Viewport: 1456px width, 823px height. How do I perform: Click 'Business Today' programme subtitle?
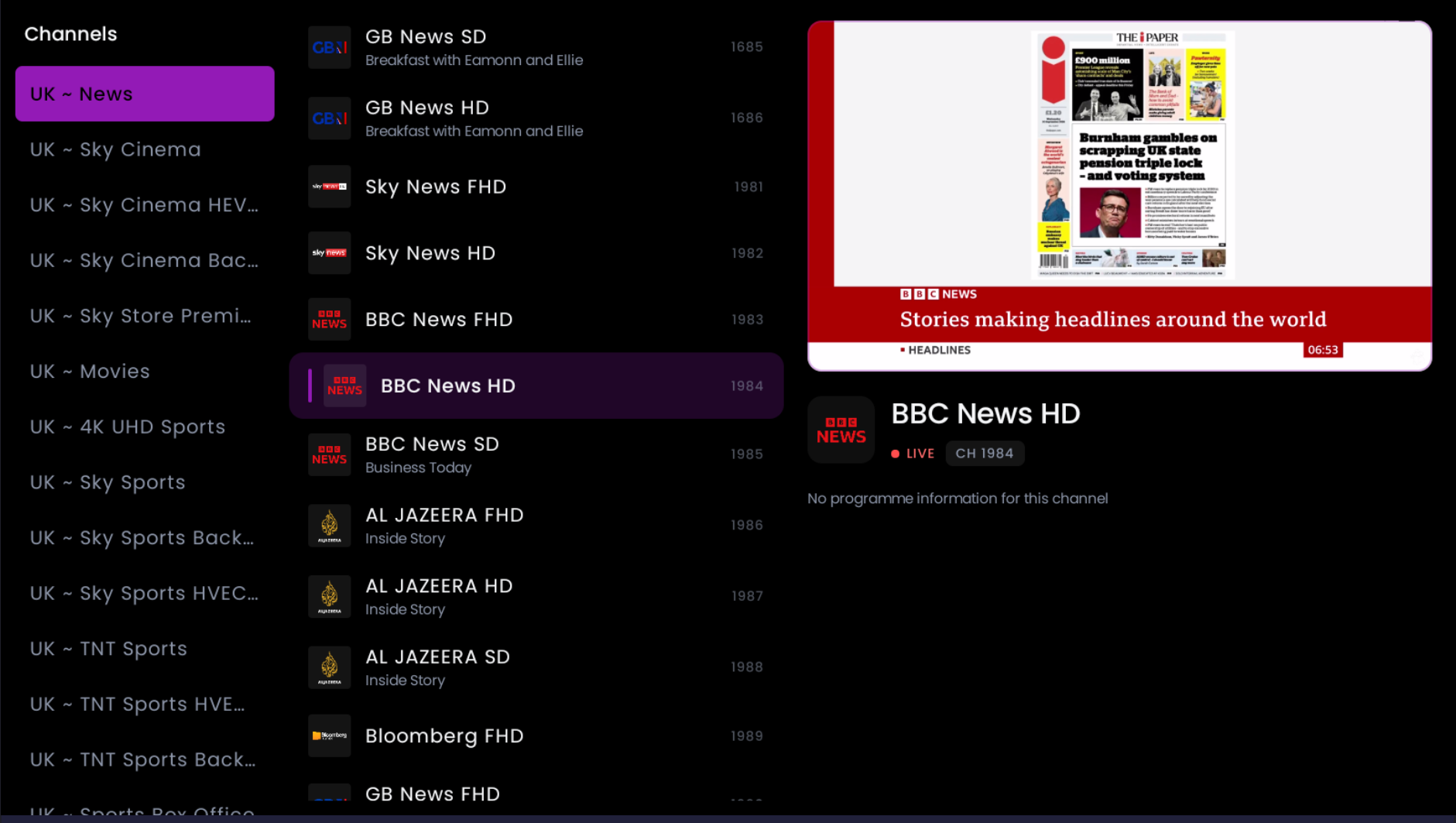418,468
